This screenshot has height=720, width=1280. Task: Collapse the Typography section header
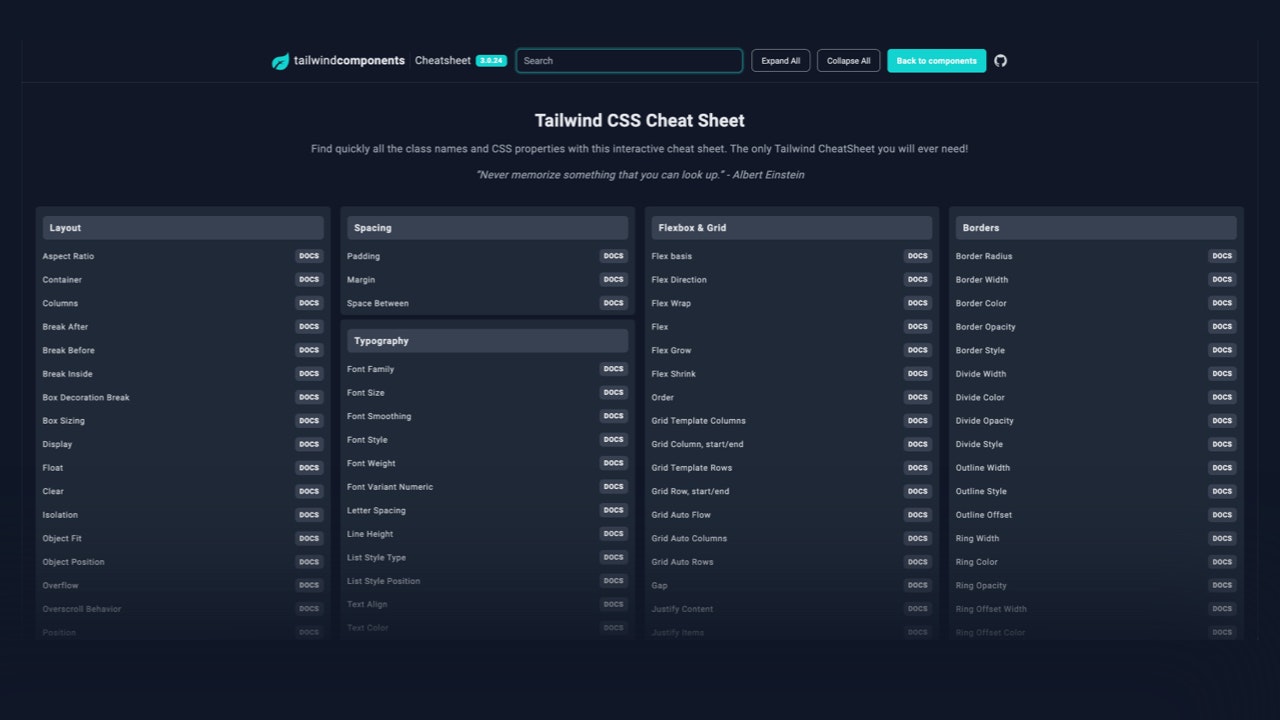[487, 341]
